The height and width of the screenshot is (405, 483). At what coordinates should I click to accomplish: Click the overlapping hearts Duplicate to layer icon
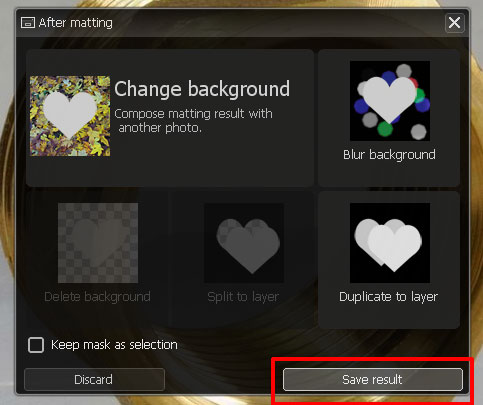(x=390, y=243)
